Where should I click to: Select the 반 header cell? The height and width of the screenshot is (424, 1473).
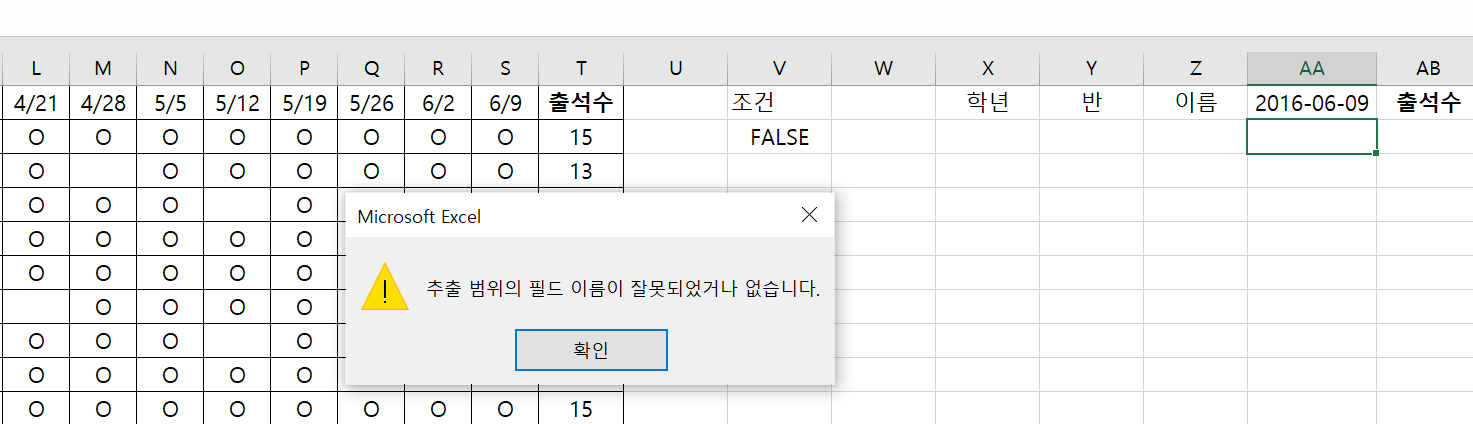pyautogui.click(x=1091, y=103)
